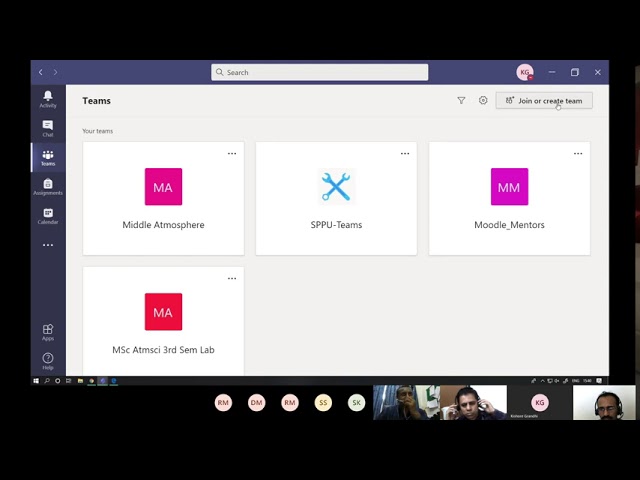Open manage teams gear icon
Screen dimensions: 640x480
point(483,100)
